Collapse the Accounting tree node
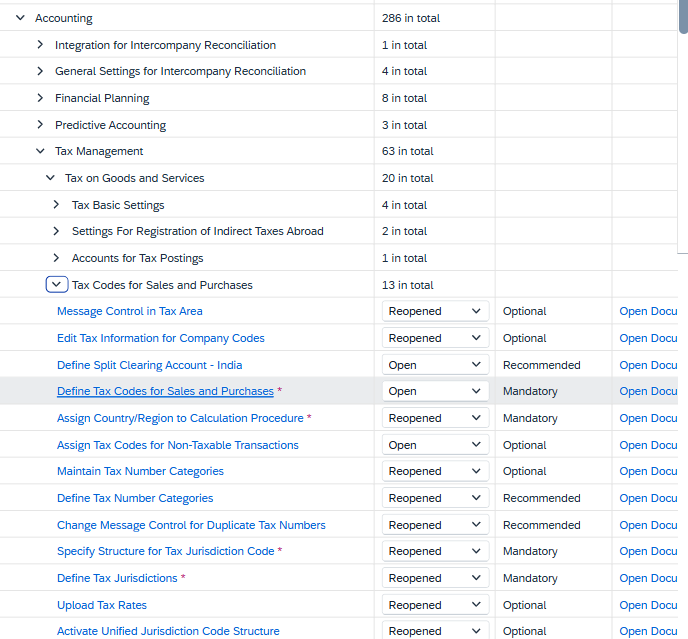Screen dimensions: 688x639 pyautogui.click(x=20, y=18)
